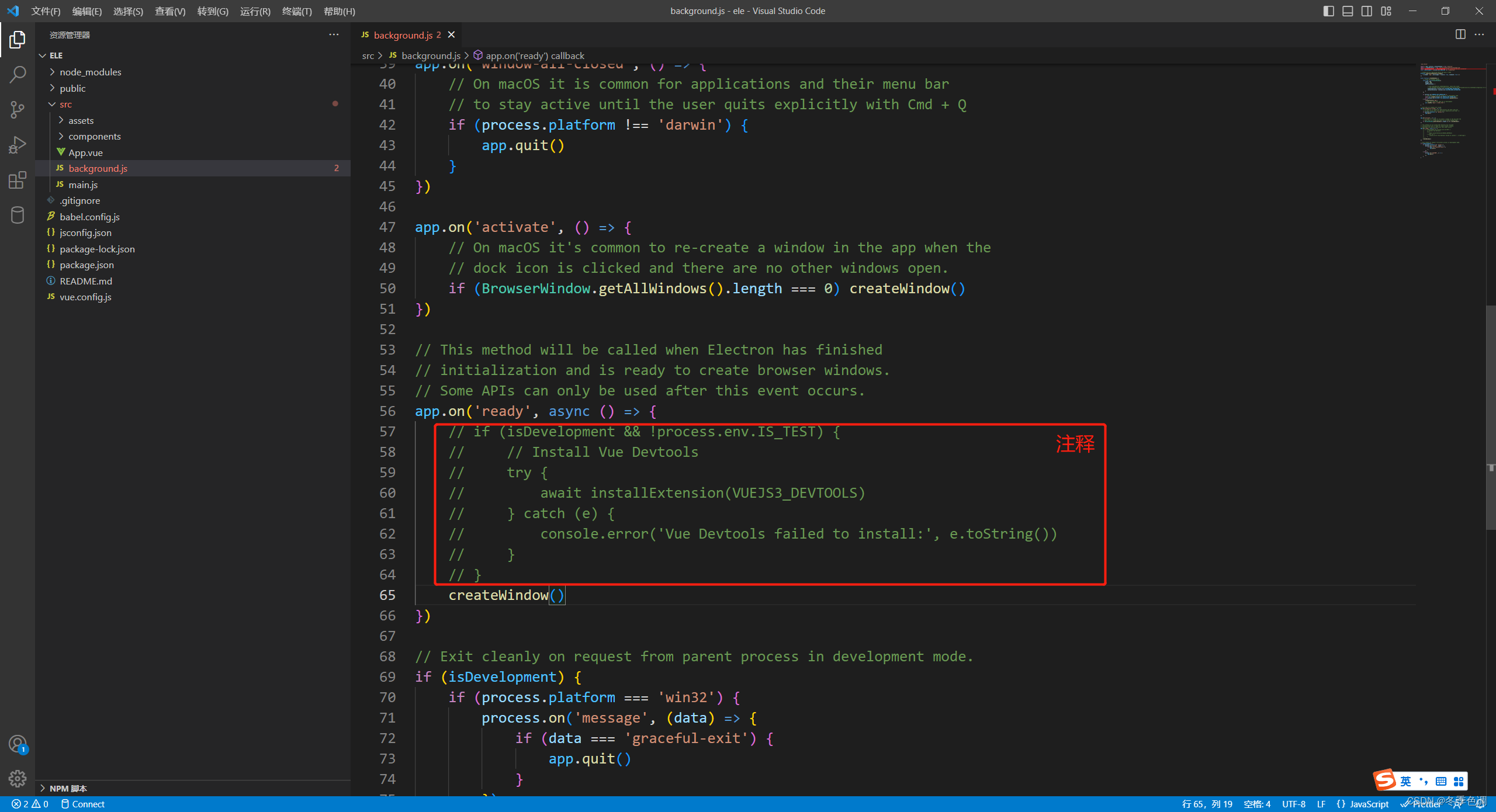Viewport: 1496px width, 812px height.
Task: Open the 查看(V) menu
Action: click(x=169, y=11)
